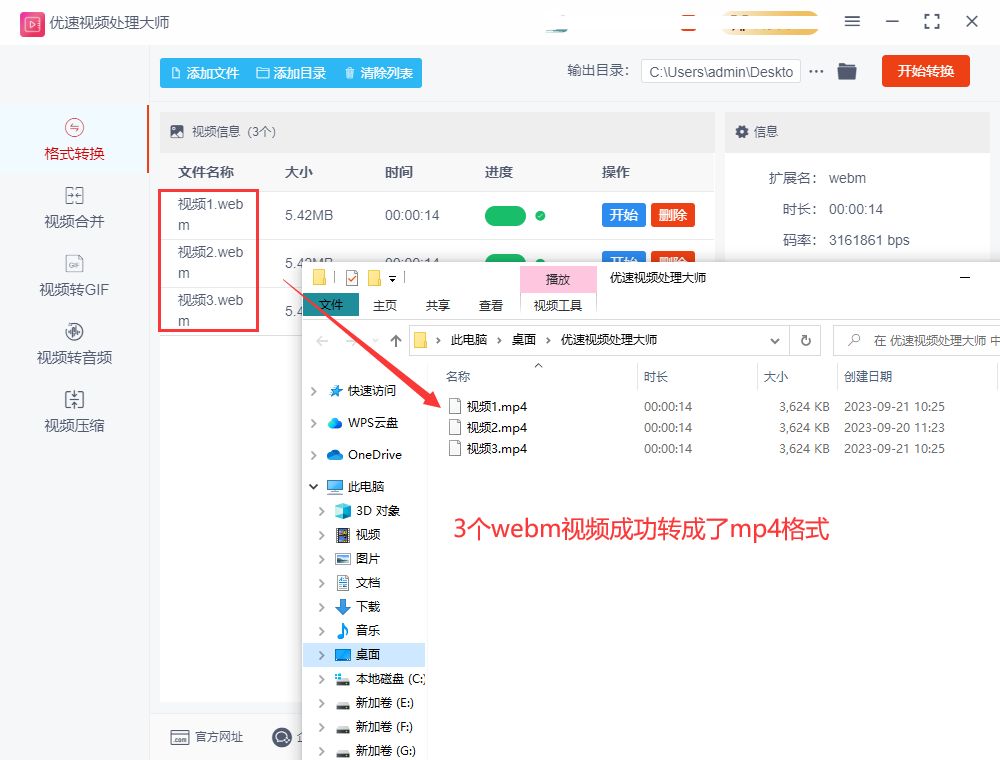Screen dimensions: 1000x760
Task: Select the file 视频1.mp4
Action: 488,407
